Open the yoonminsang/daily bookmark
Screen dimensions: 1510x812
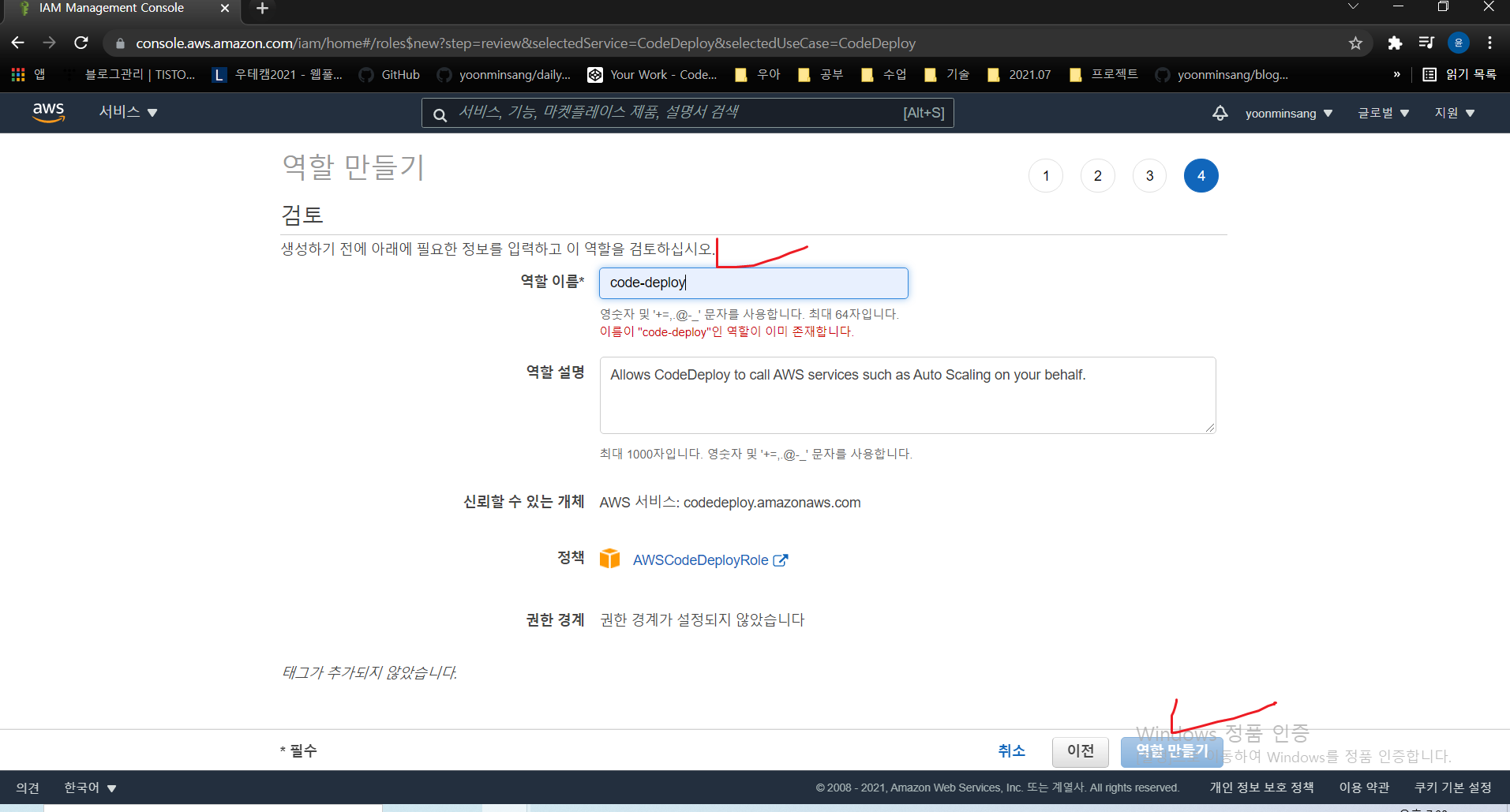pos(504,74)
